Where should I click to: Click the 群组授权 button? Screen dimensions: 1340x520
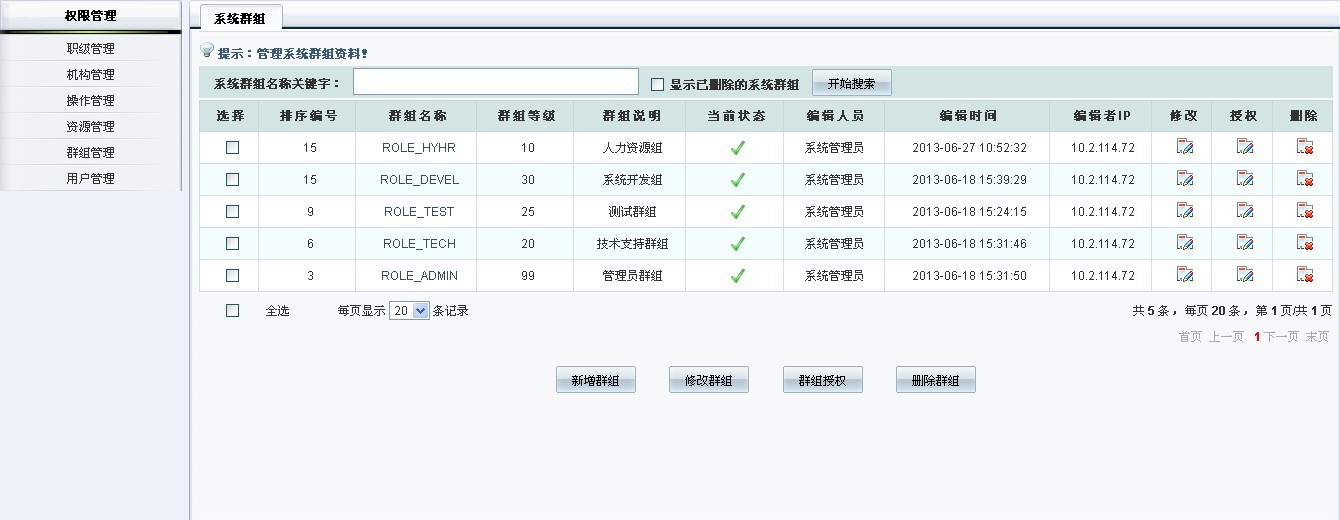[822, 380]
